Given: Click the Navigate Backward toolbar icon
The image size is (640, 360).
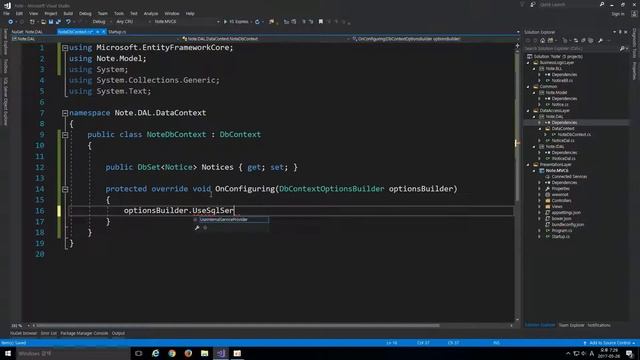Looking at the screenshot, I should [x=11, y=22].
